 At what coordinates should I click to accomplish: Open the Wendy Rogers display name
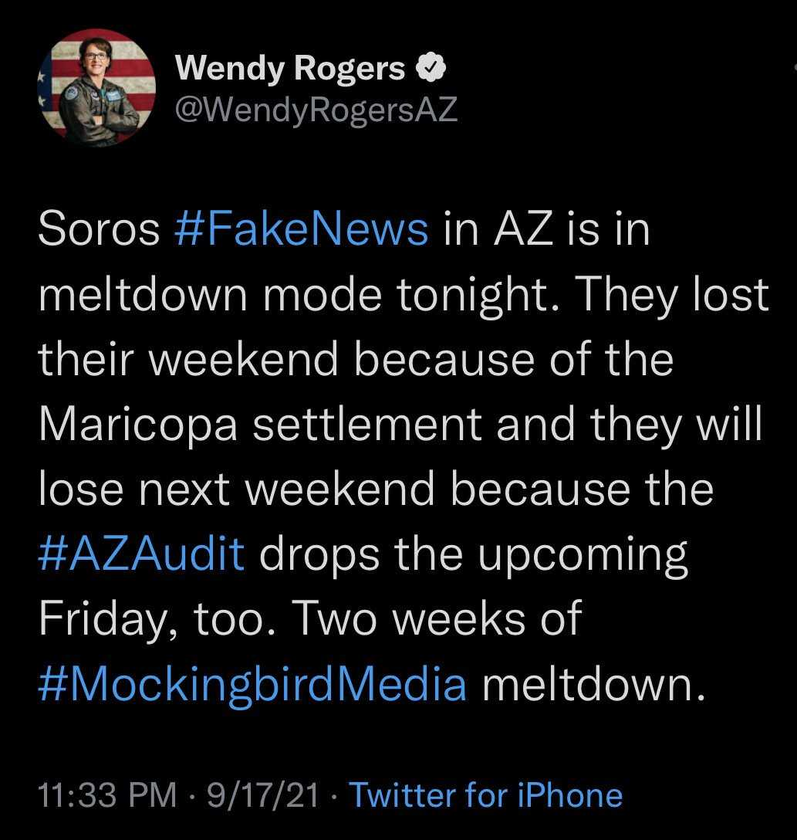click(x=290, y=69)
